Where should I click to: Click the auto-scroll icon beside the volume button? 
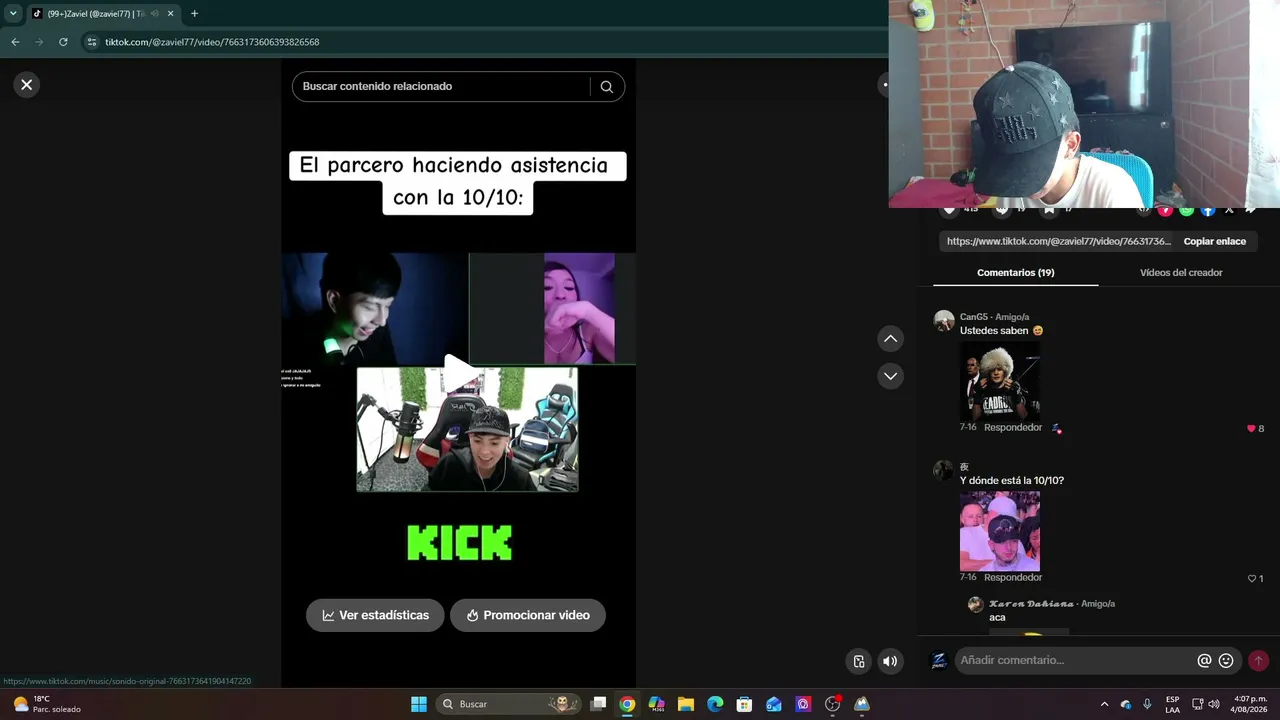click(x=859, y=661)
